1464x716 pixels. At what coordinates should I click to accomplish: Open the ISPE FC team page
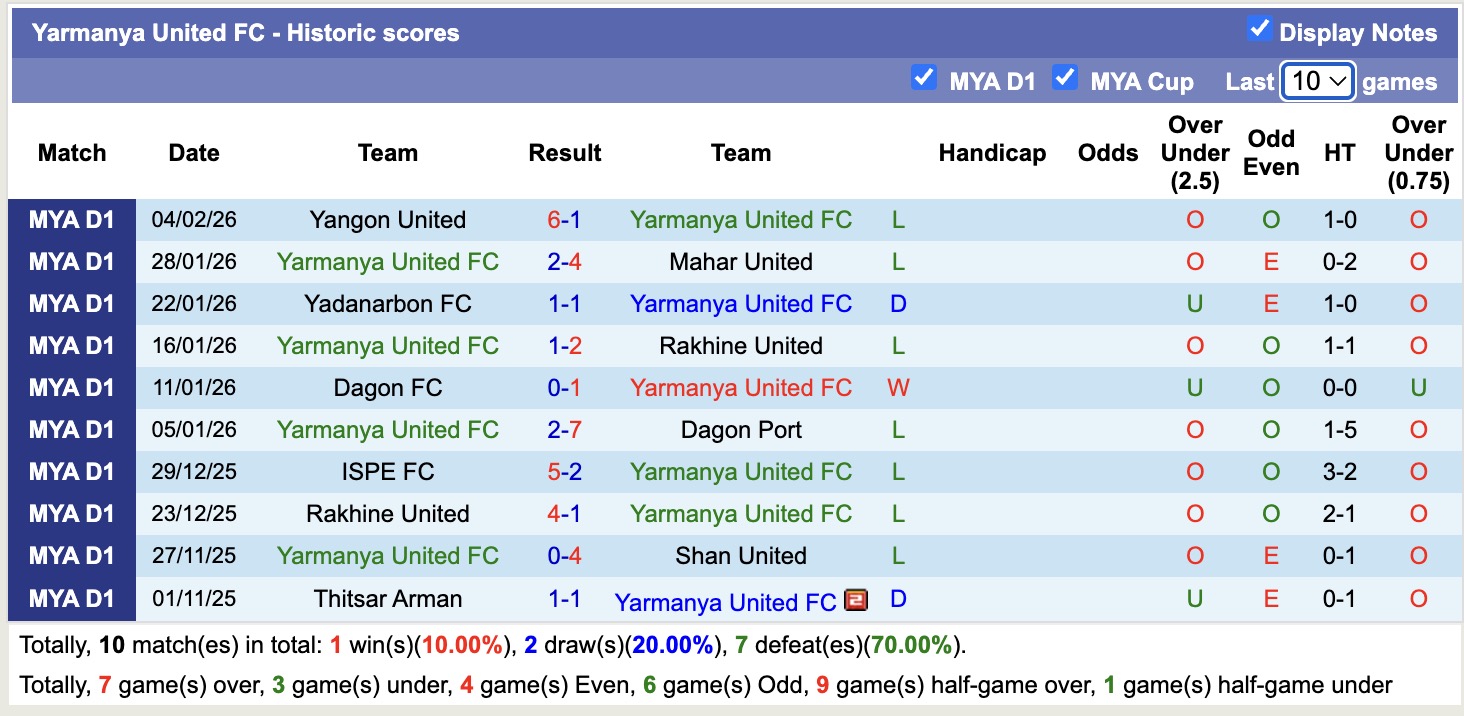click(388, 471)
